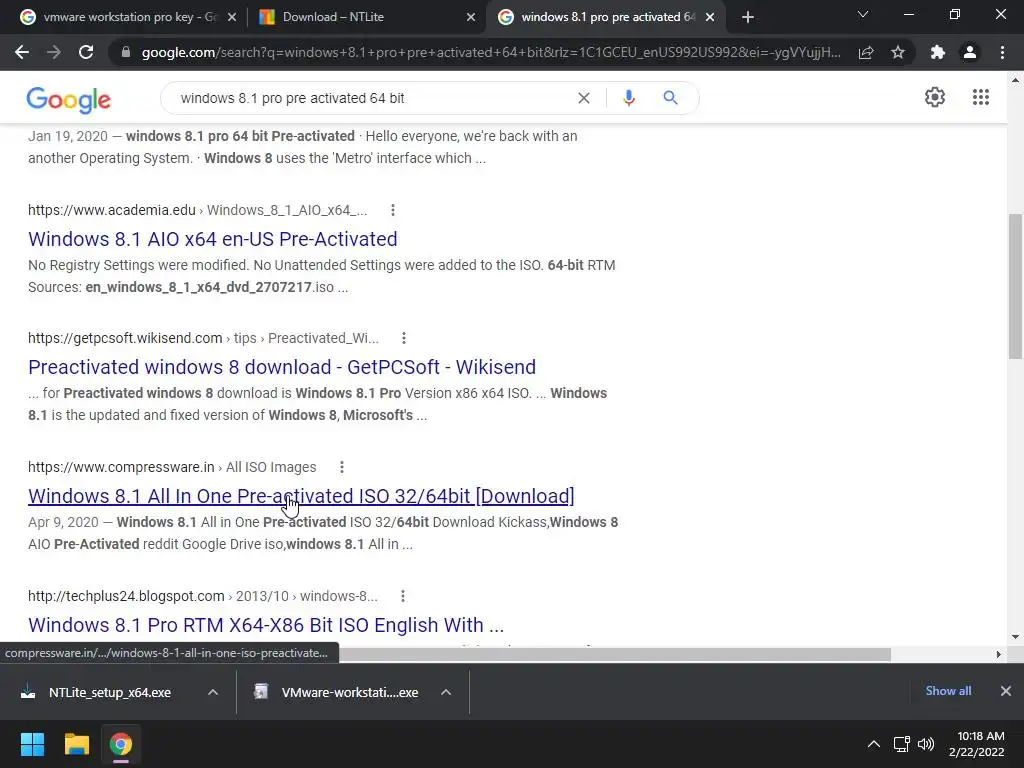
Task: Click the horizontal scrollbar thumb
Action: point(614,654)
